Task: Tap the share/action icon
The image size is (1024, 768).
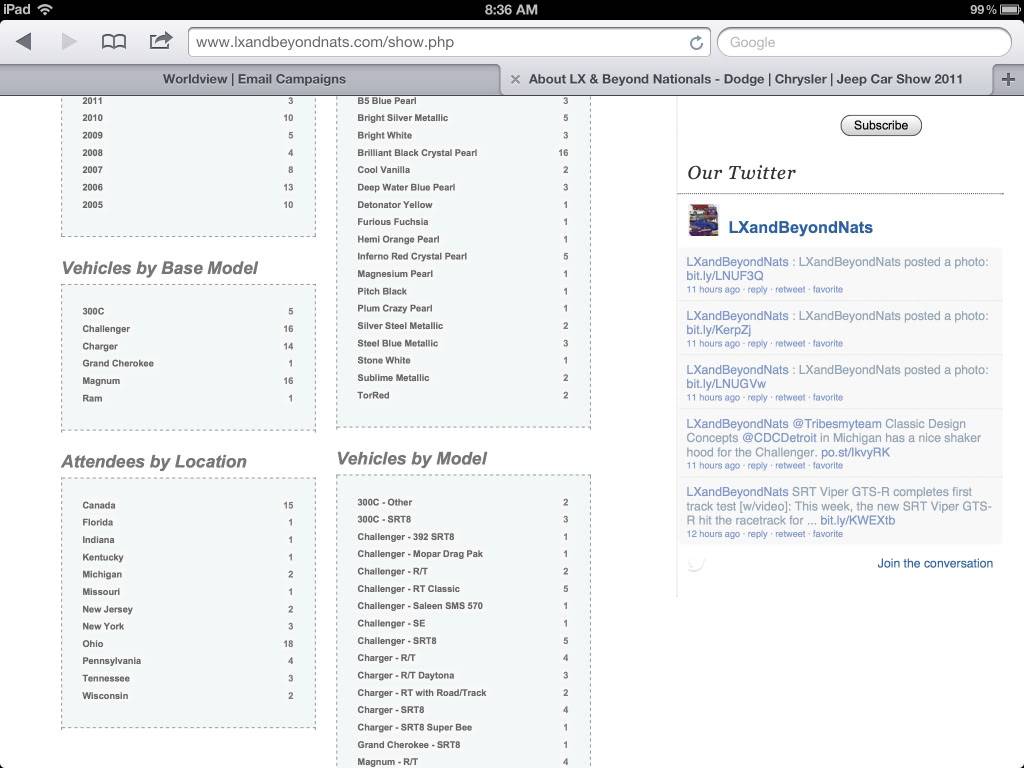Action: pyautogui.click(x=161, y=41)
